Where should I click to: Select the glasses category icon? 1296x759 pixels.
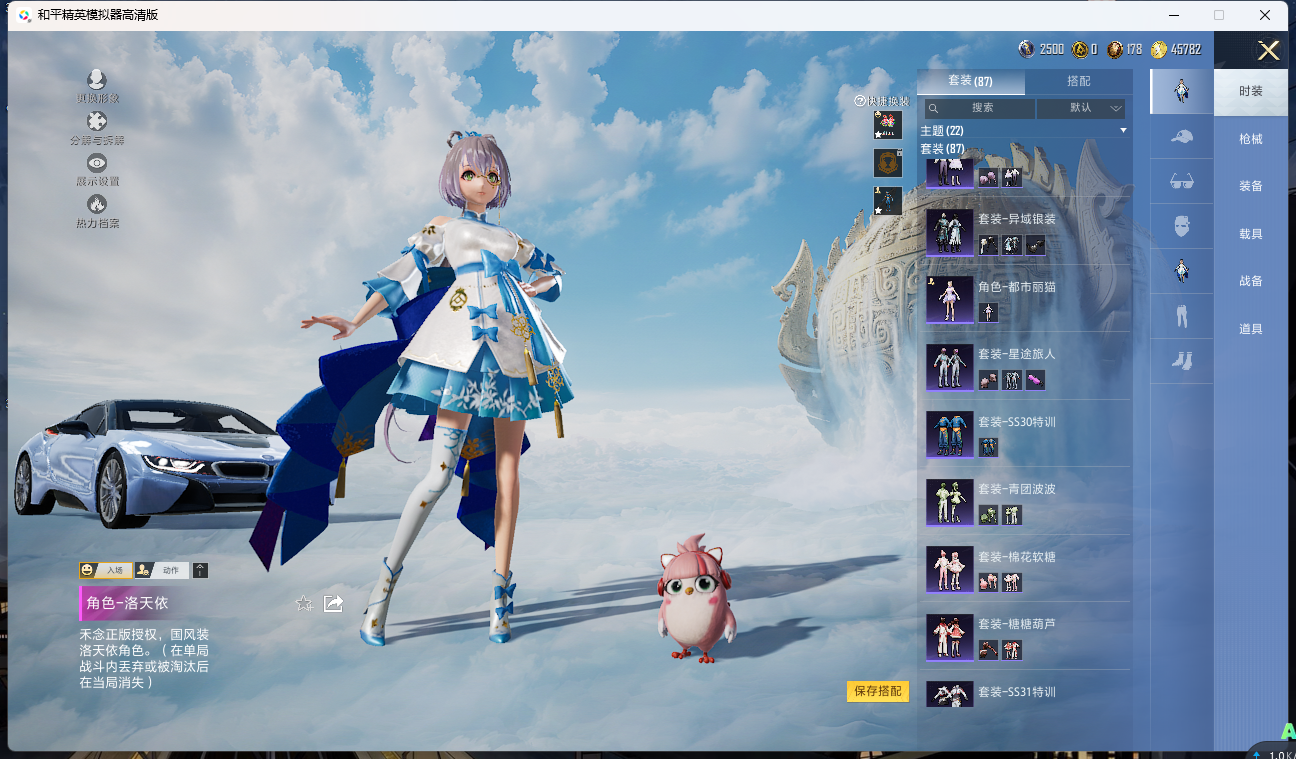1181,182
